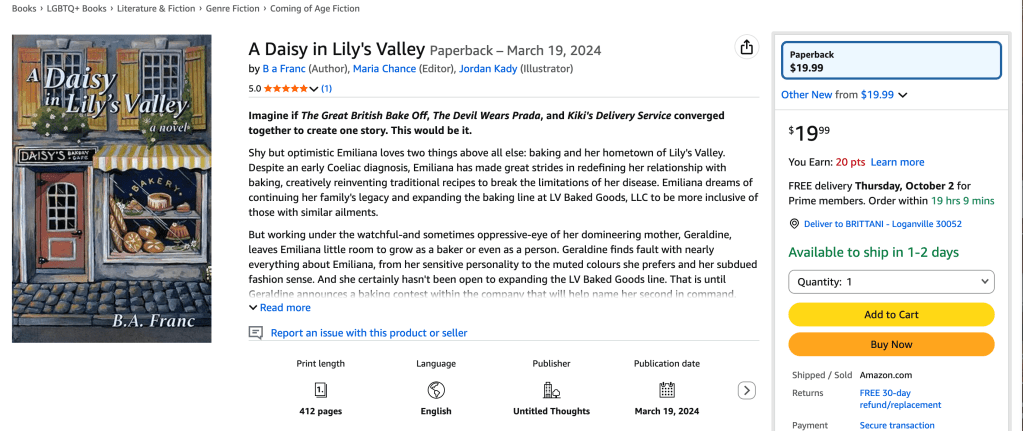Image resolution: width=1023 pixels, height=431 pixels.
Task: Click the language globe icon
Action: [x=435, y=390]
